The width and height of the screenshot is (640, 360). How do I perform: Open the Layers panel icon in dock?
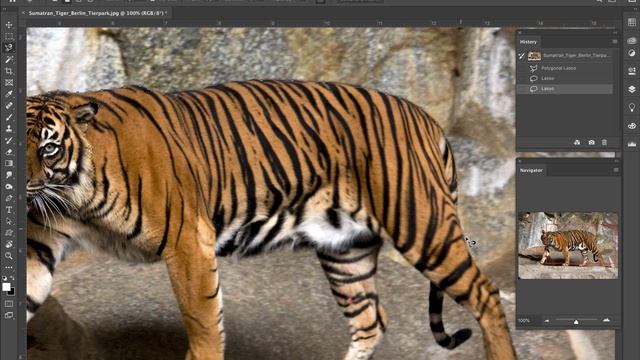tap(632, 89)
